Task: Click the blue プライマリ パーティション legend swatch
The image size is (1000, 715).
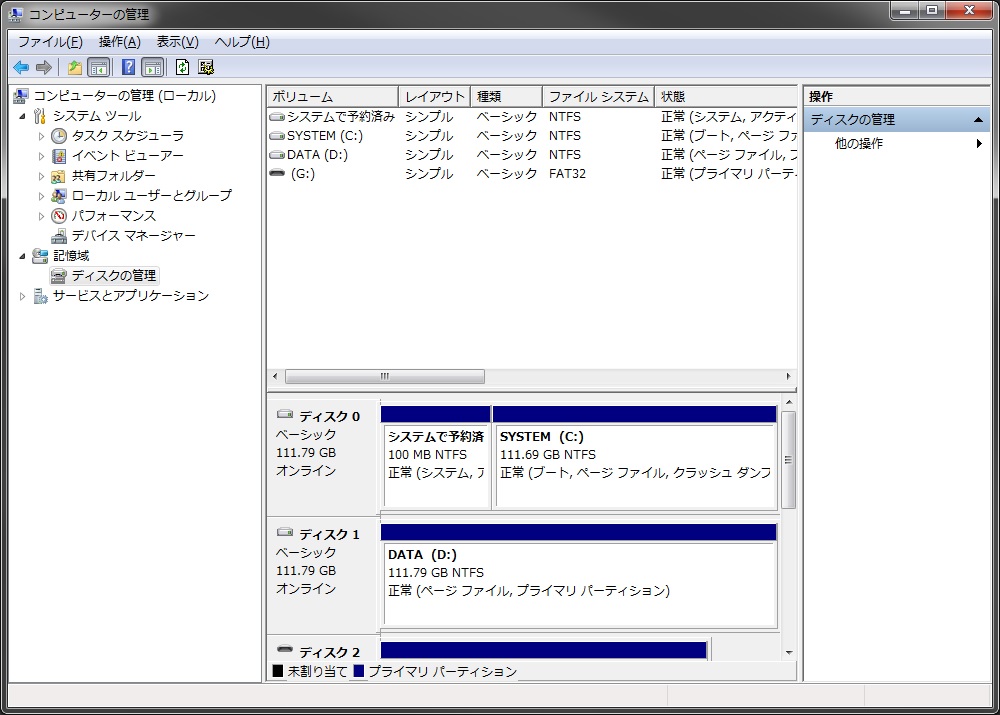Action: click(358, 671)
